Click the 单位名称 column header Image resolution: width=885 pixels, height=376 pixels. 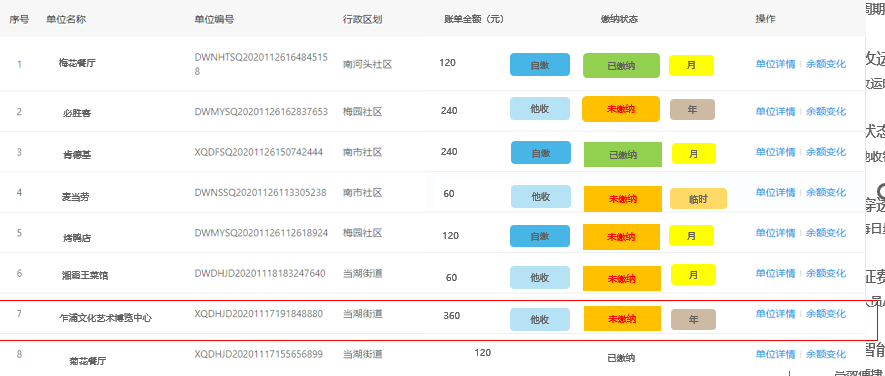point(66,19)
